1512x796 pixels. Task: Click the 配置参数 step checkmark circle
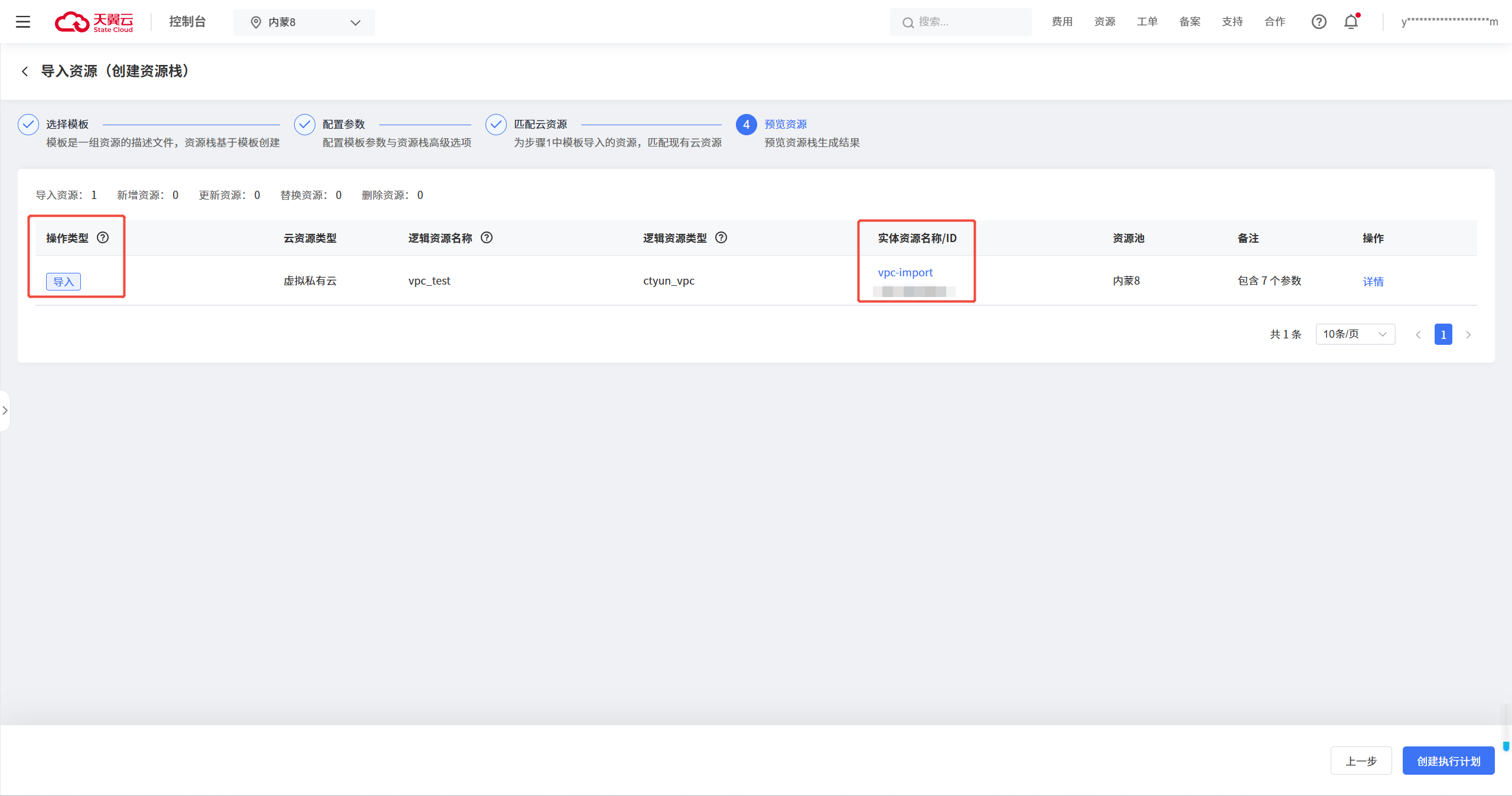(305, 125)
